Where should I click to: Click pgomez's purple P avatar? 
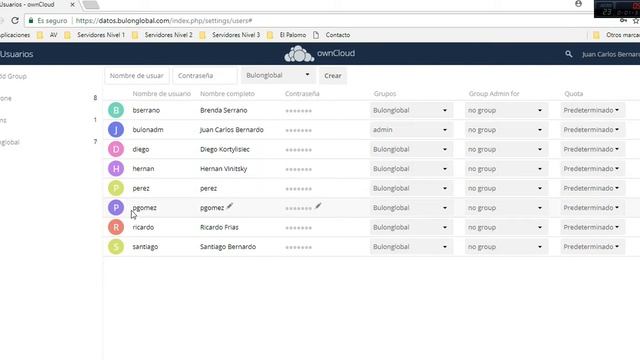pyautogui.click(x=116, y=208)
